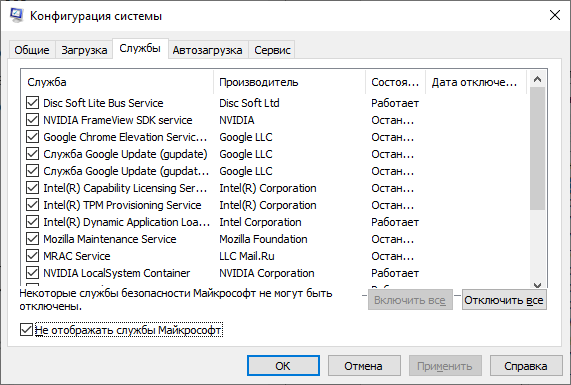The height and width of the screenshot is (385, 571).
Task: Switch to the Сервис tab
Action: coord(272,50)
